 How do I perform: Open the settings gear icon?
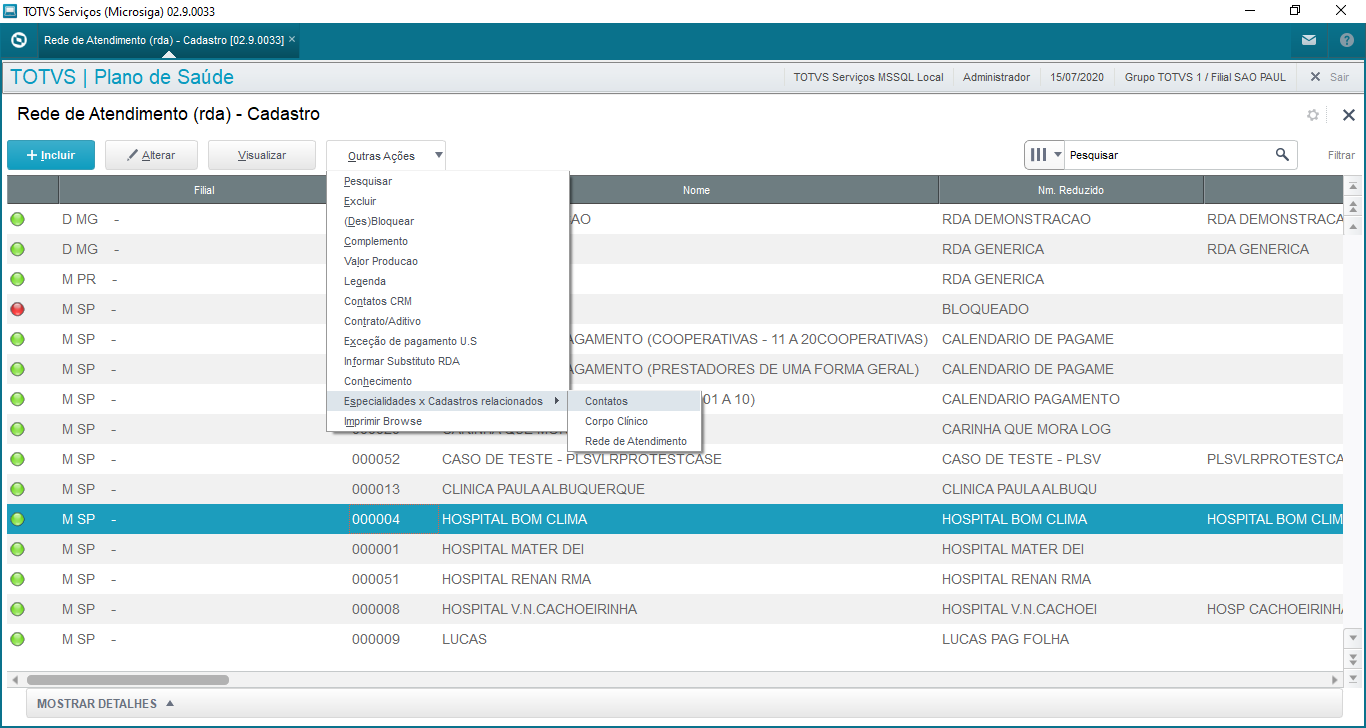(1313, 115)
